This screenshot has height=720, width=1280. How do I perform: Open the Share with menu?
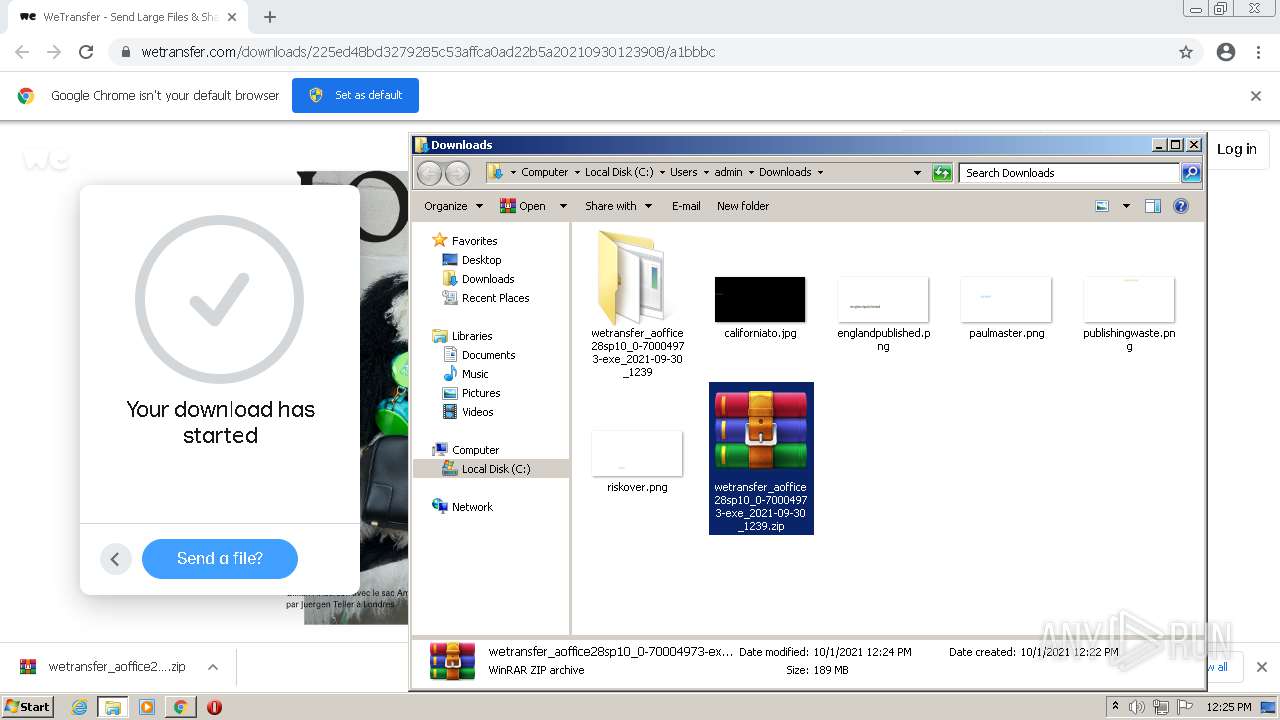[x=618, y=206]
